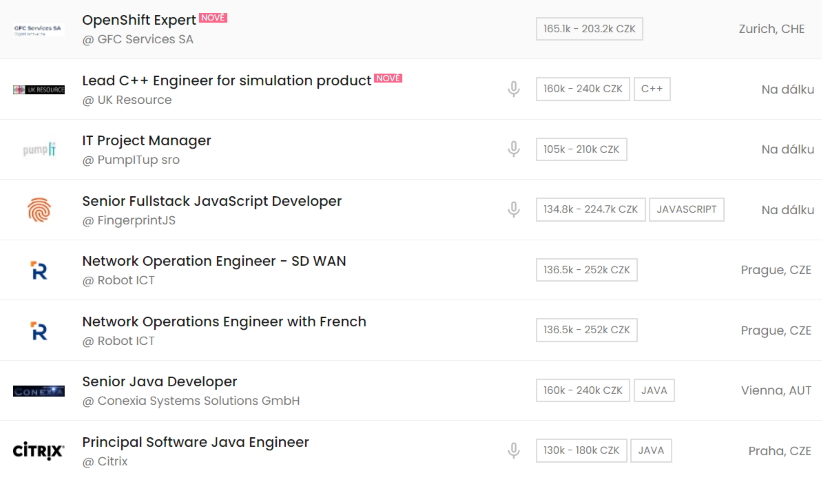This screenshot has height=480, width=840.
Task: Select the JAVASCRIPT tag
Action: point(687,209)
